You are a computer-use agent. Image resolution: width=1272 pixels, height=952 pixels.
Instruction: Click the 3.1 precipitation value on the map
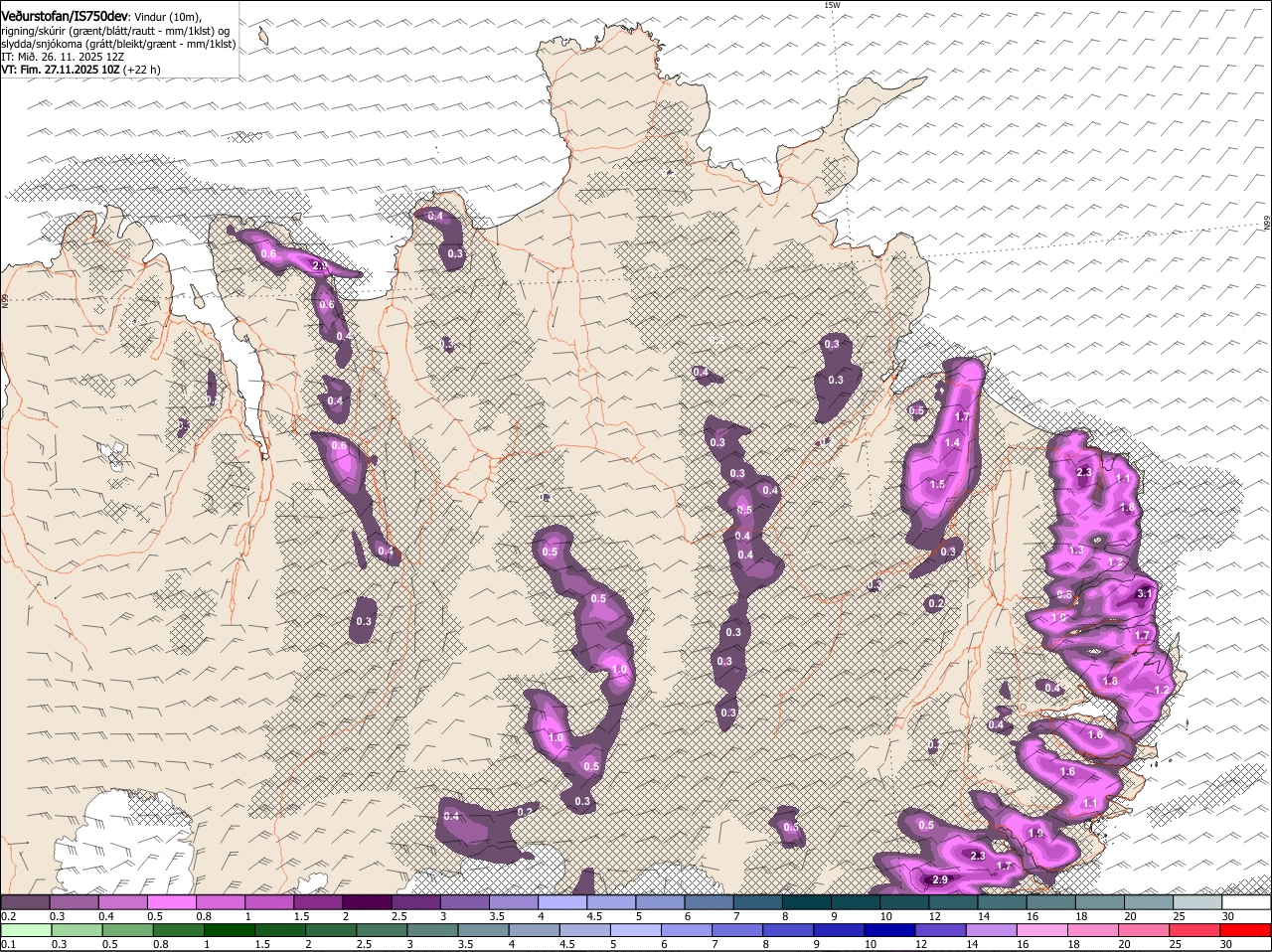1144,594
